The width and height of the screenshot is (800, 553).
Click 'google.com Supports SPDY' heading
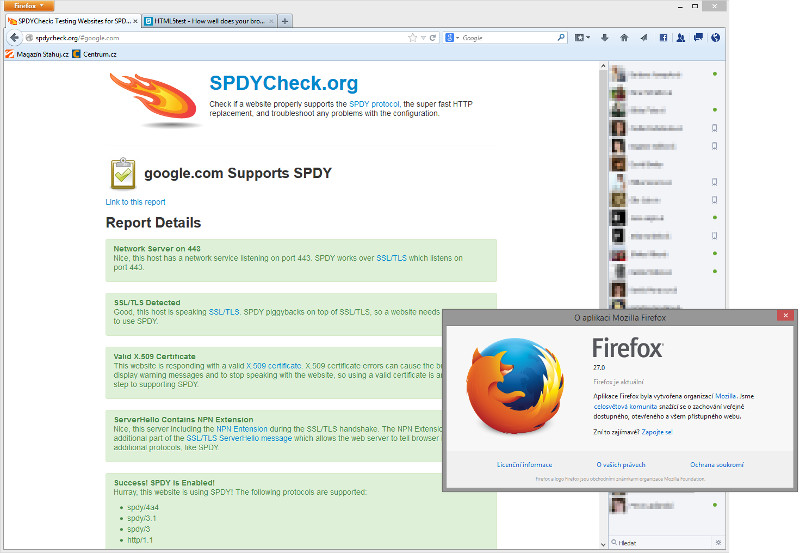tap(238, 173)
